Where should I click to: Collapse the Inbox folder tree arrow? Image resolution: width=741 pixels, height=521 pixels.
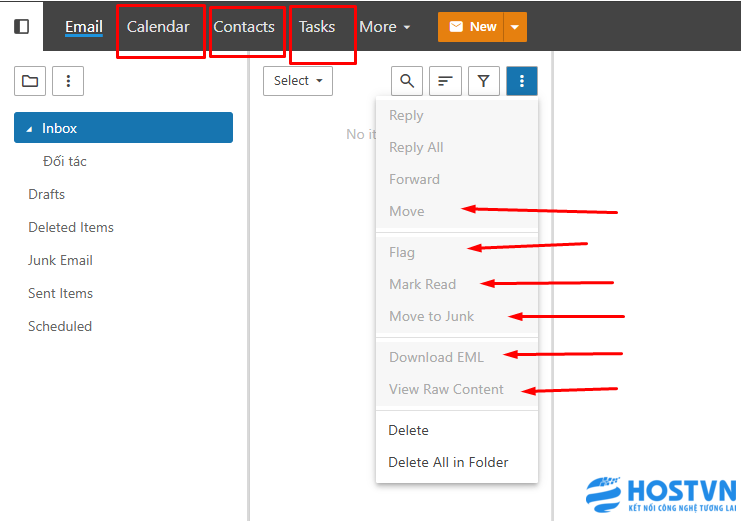(x=29, y=129)
